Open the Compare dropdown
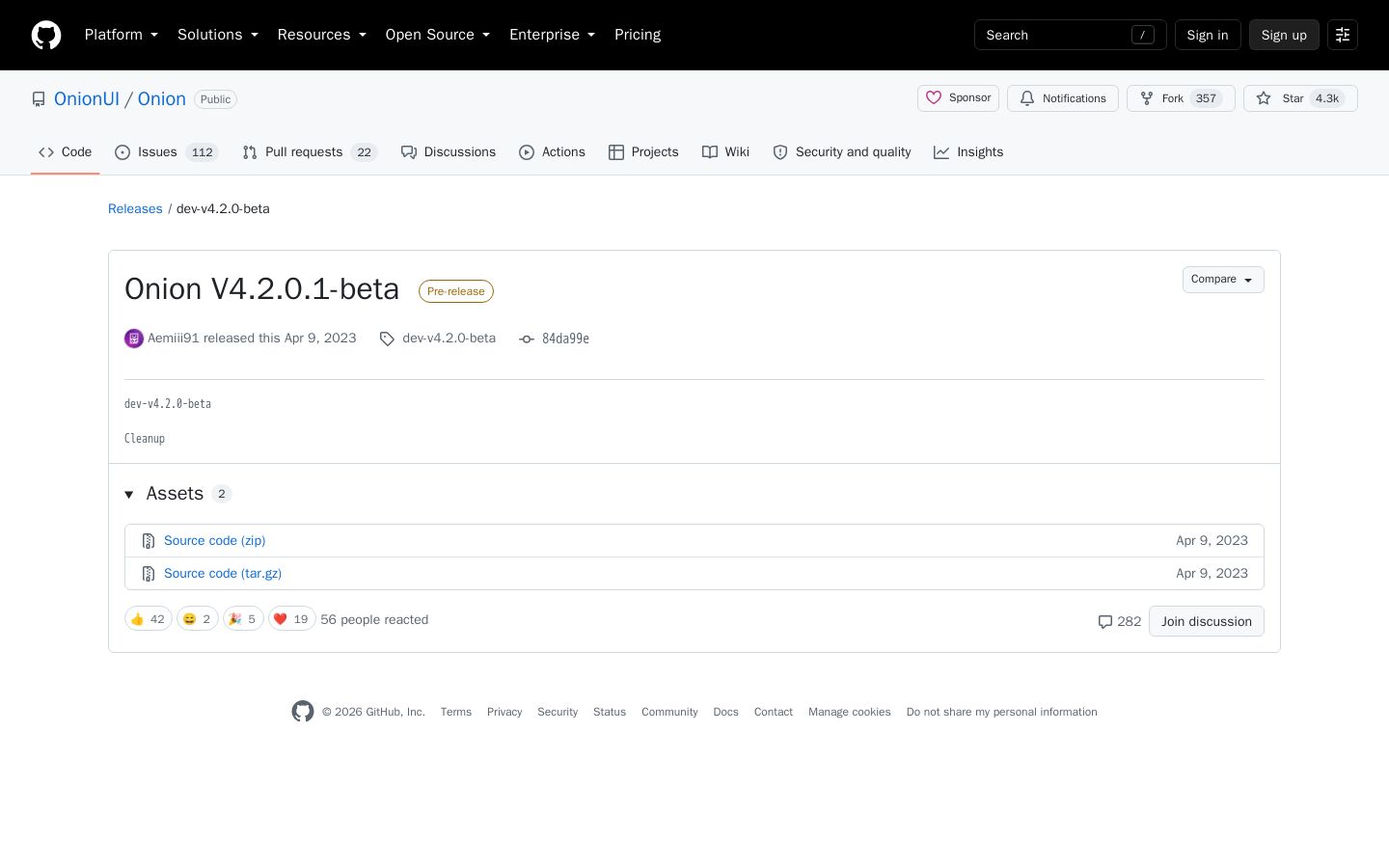Viewport: 1389px width, 868px height. (x=1223, y=280)
